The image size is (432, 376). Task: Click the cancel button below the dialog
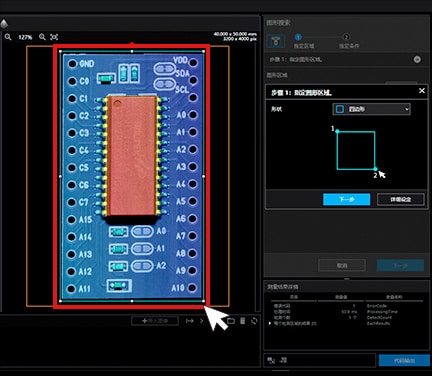click(342, 266)
